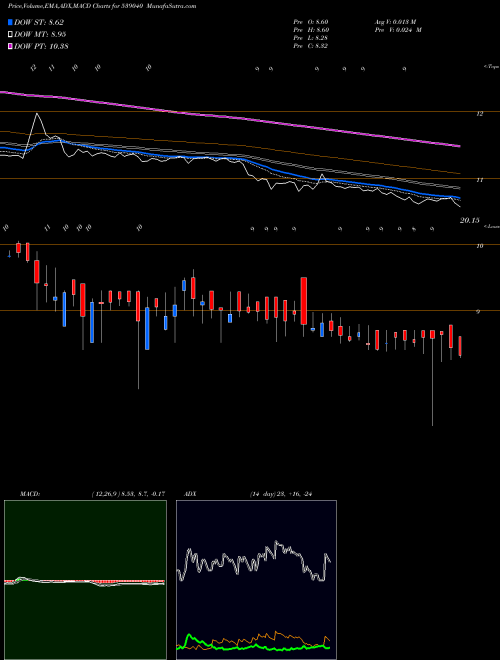500x660 pixels.
Task: Open the green MACD indicator chart
Action: 85,580
